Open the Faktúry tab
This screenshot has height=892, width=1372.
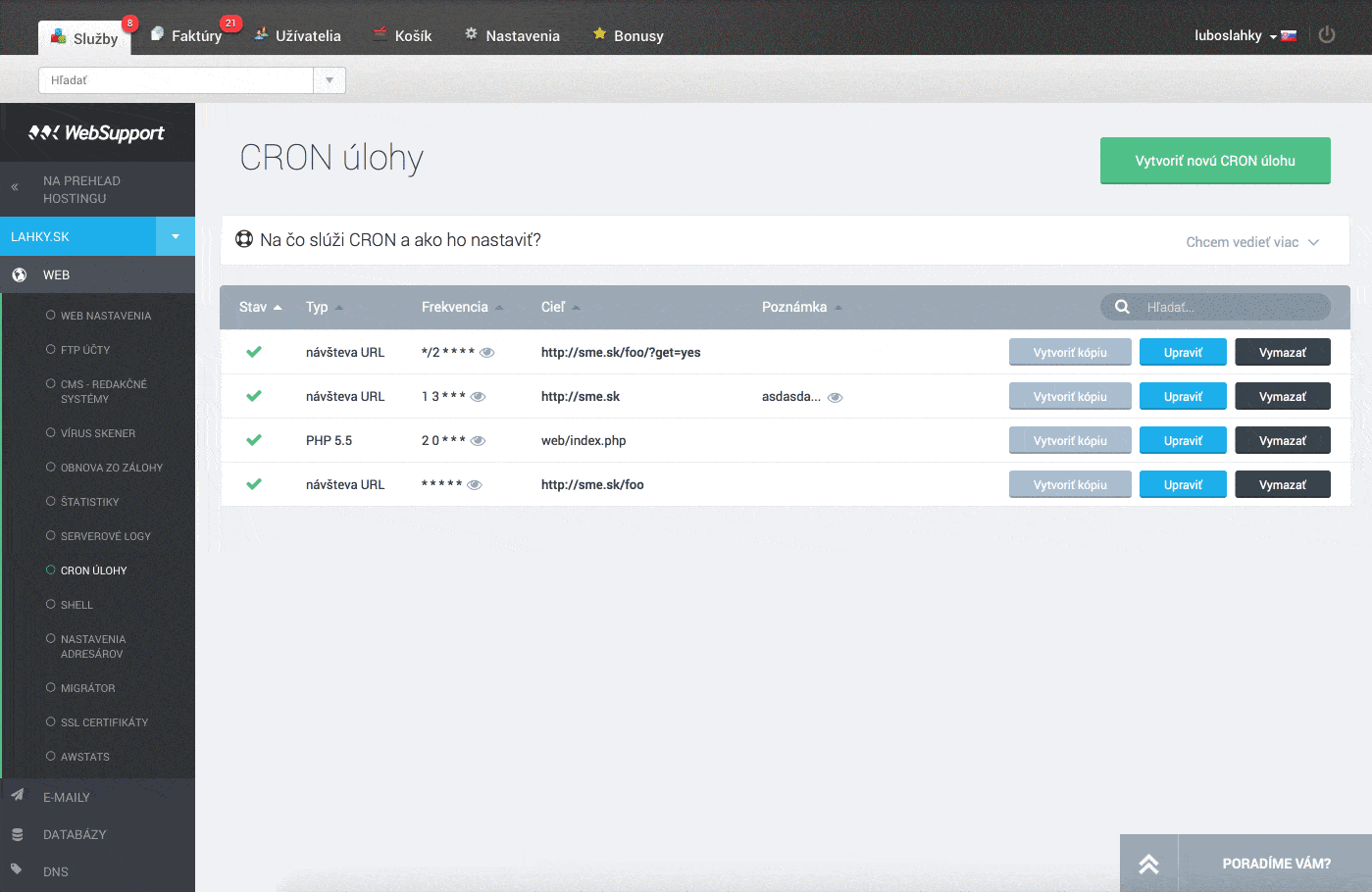[x=187, y=36]
